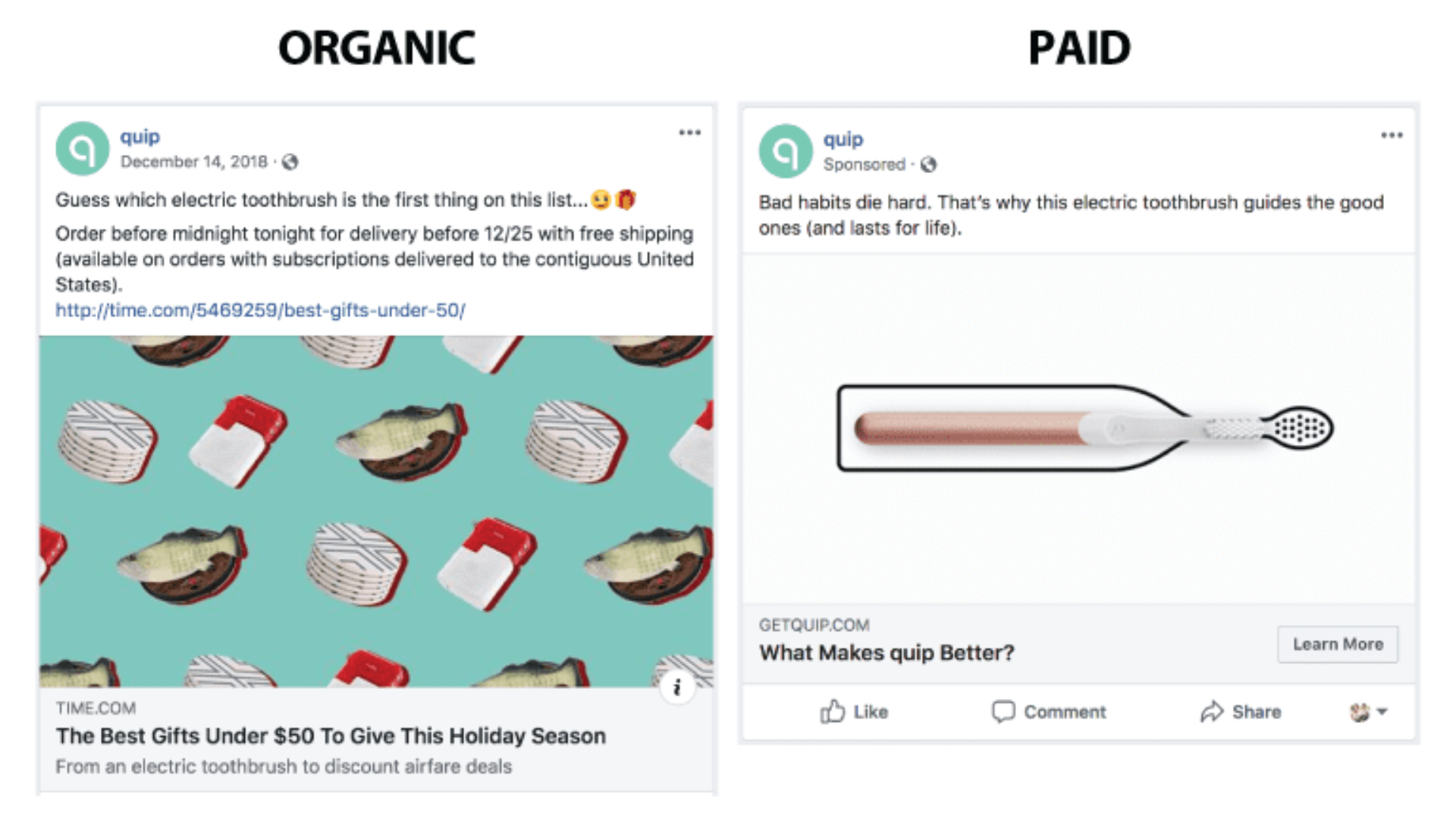Click the December 14, 2018 timestamp
The image size is (1456, 819).
(193, 162)
